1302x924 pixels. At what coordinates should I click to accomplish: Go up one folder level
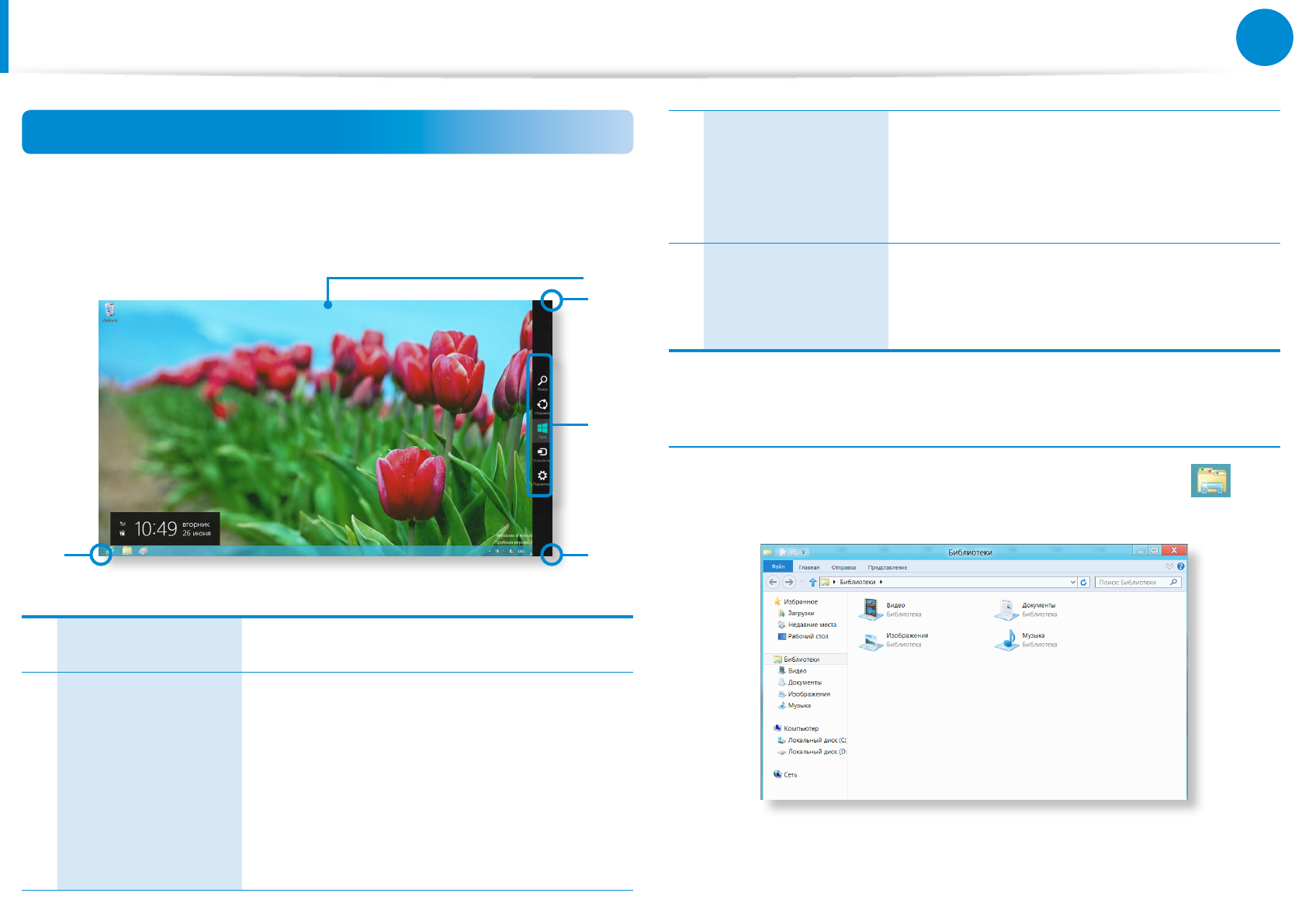tap(812, 582)
